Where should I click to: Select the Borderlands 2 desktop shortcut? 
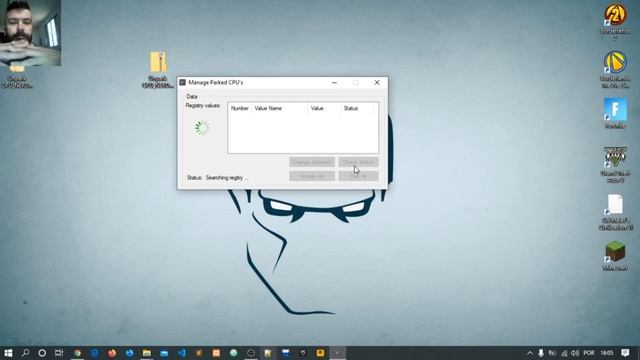click(615, 21)
